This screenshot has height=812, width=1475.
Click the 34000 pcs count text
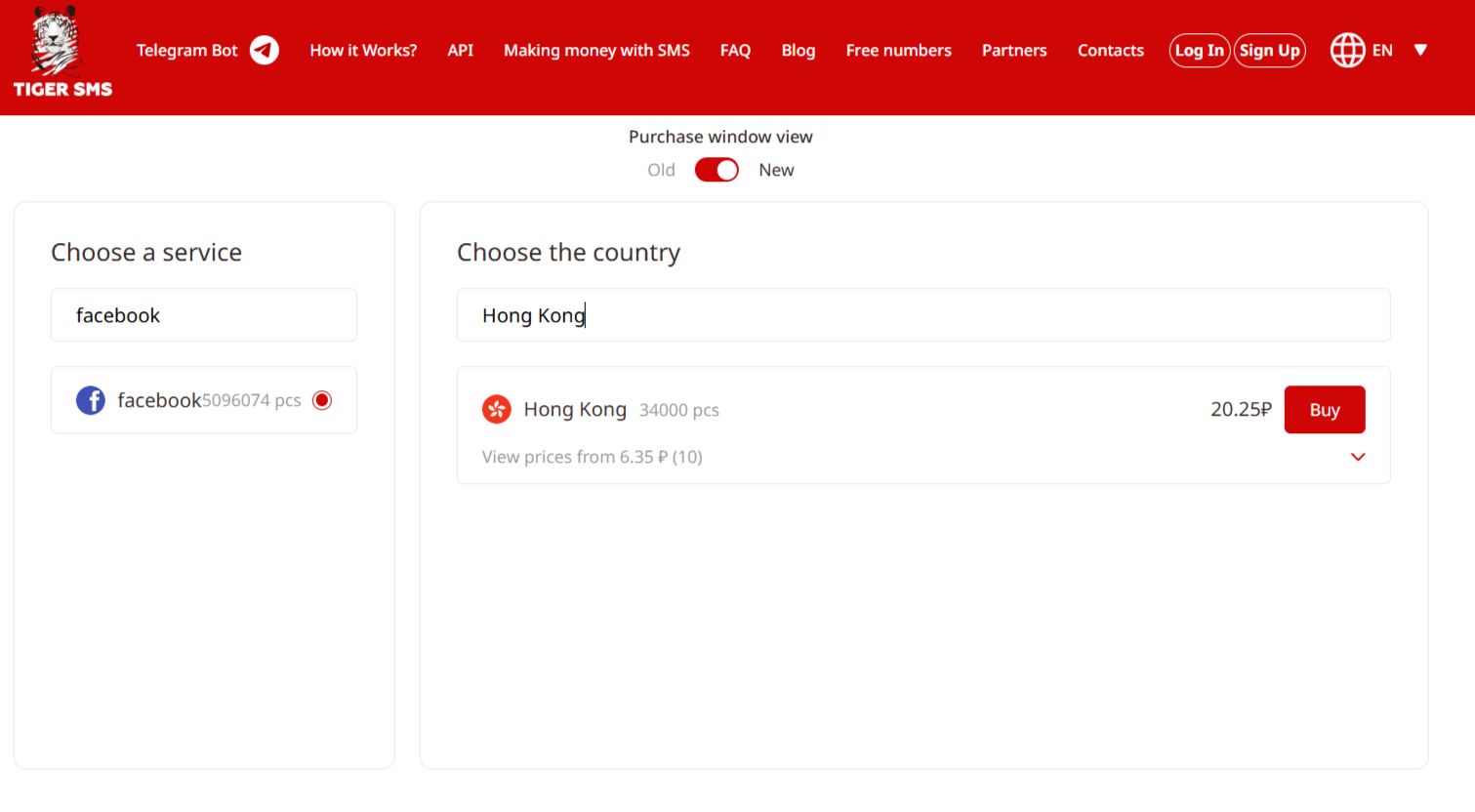[679, 410]
